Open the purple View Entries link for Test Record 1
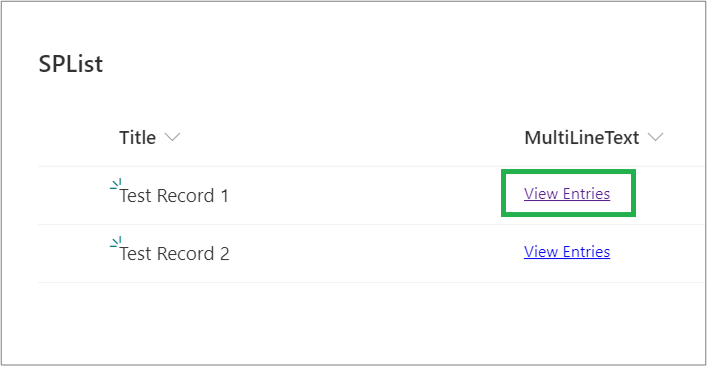This screenshot has width=707, height=366. click(x=567, y=194)
